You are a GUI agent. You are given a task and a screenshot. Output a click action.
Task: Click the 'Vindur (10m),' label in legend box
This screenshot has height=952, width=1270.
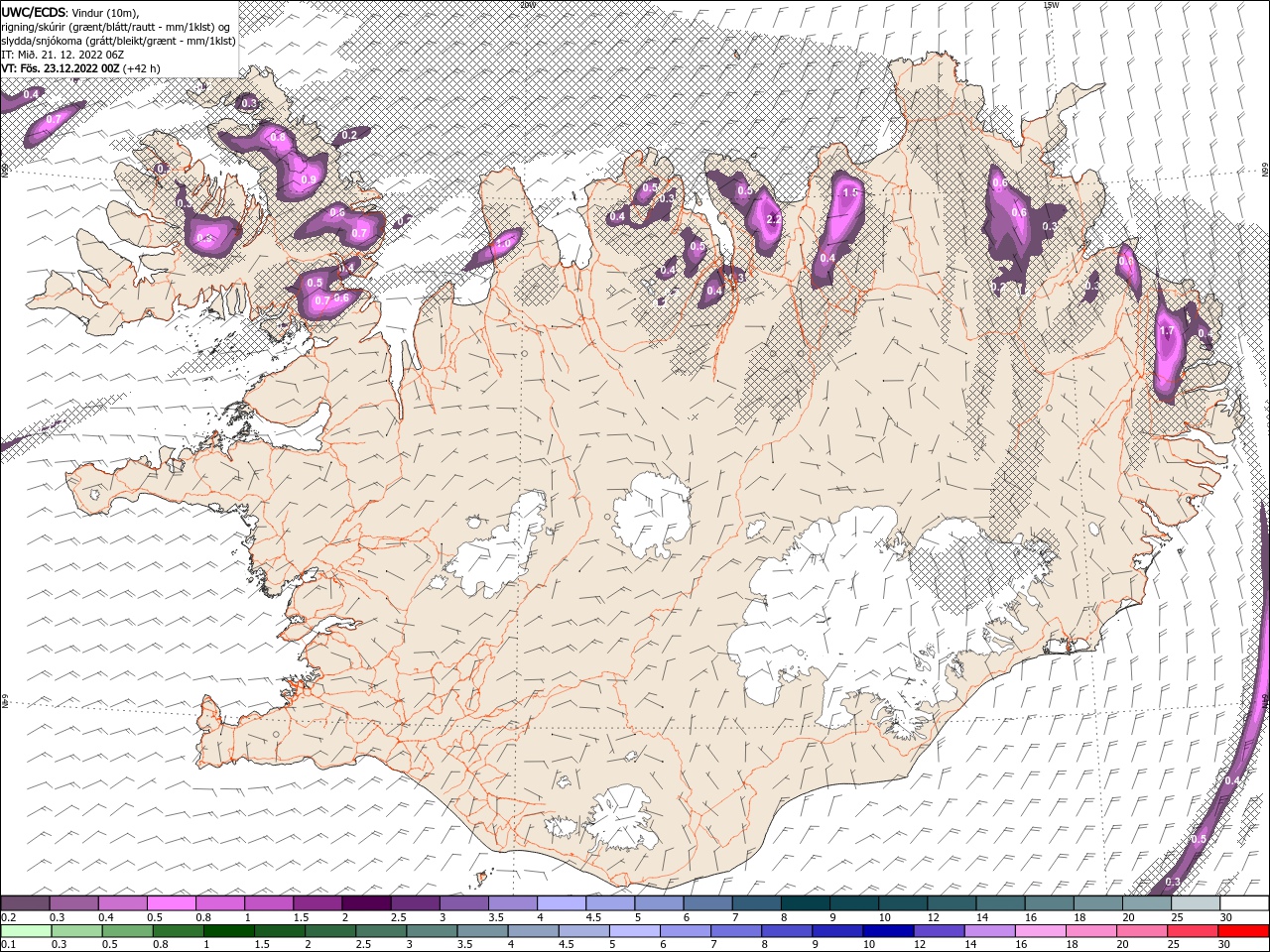click(105, 12)
